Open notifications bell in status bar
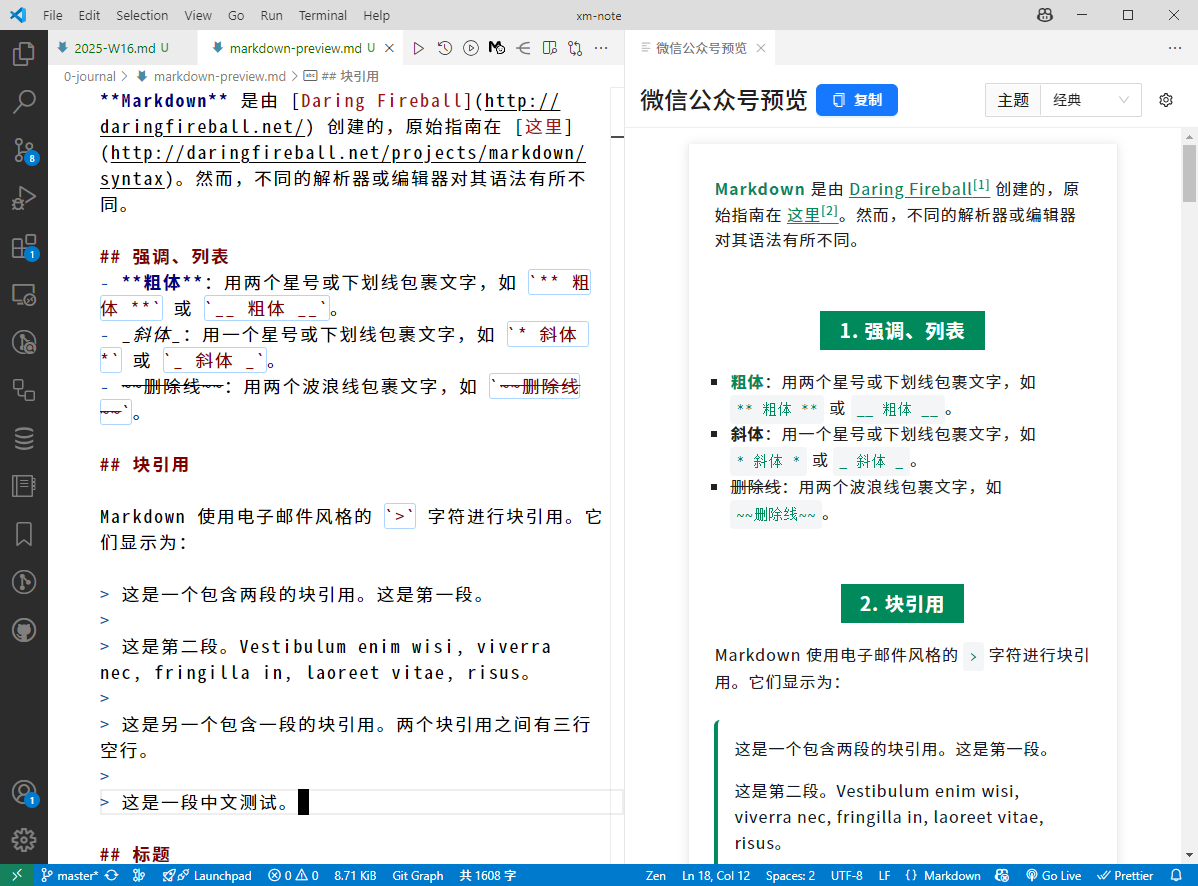The width and height of the screenshot is (1198, 886). click(1177, 875)
